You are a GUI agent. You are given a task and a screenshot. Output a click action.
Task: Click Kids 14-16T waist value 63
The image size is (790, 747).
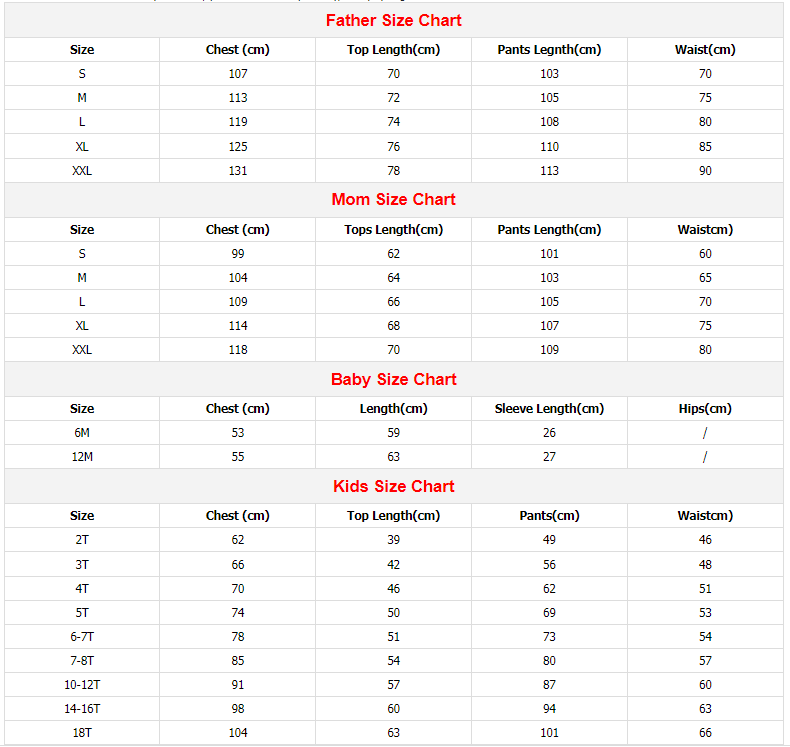(x=705, y=708)
